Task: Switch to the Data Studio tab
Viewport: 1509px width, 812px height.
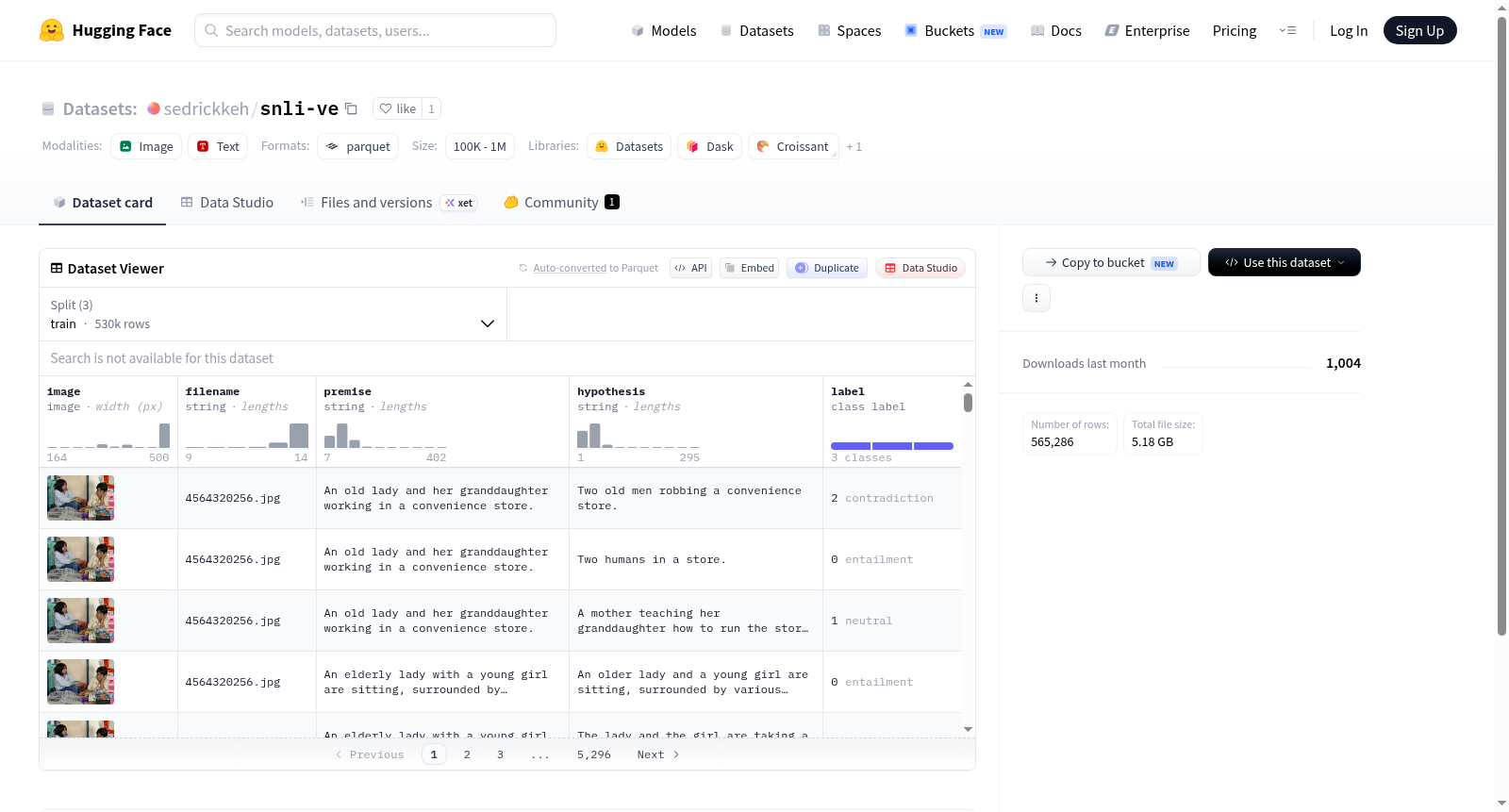Action: tap(227, 202)
